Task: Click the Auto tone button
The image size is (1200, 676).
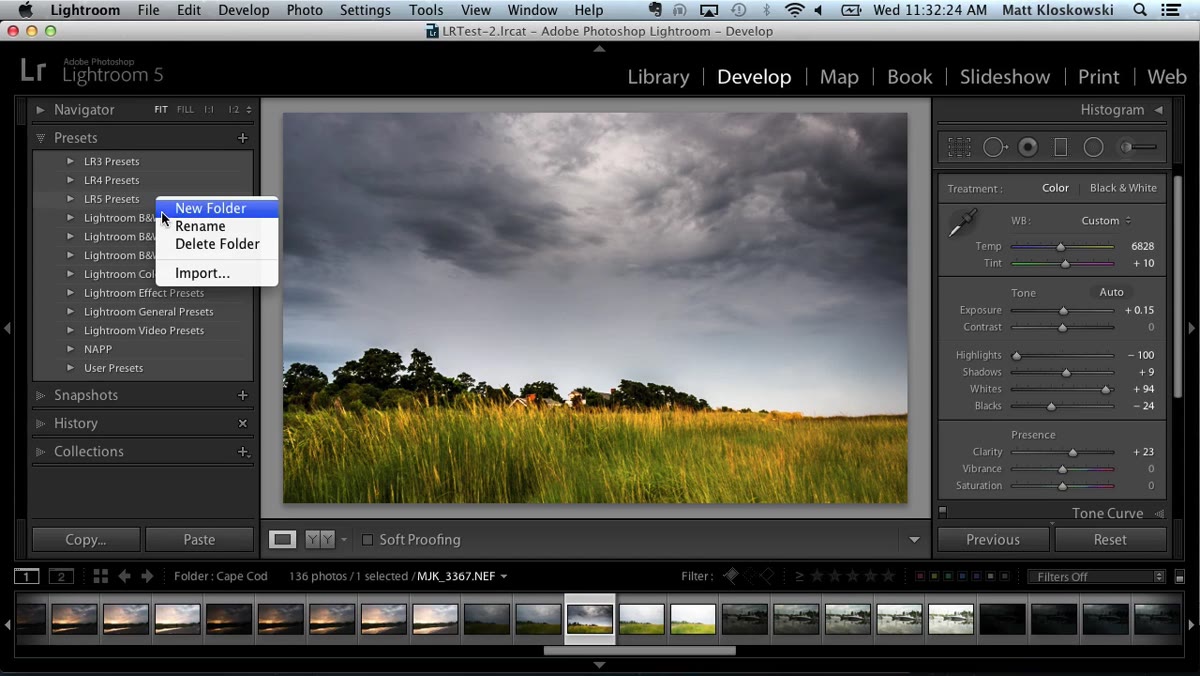Action: tap(1111, 292)
